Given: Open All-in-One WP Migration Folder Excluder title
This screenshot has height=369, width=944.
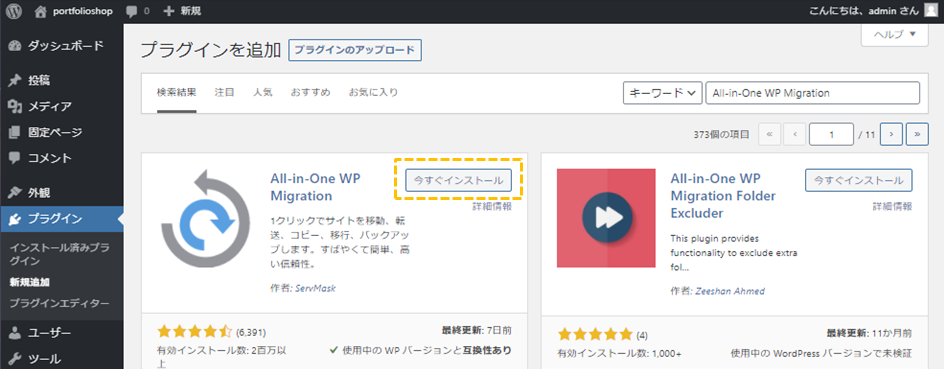Looking at the screenshot, I should pos(723,196).
